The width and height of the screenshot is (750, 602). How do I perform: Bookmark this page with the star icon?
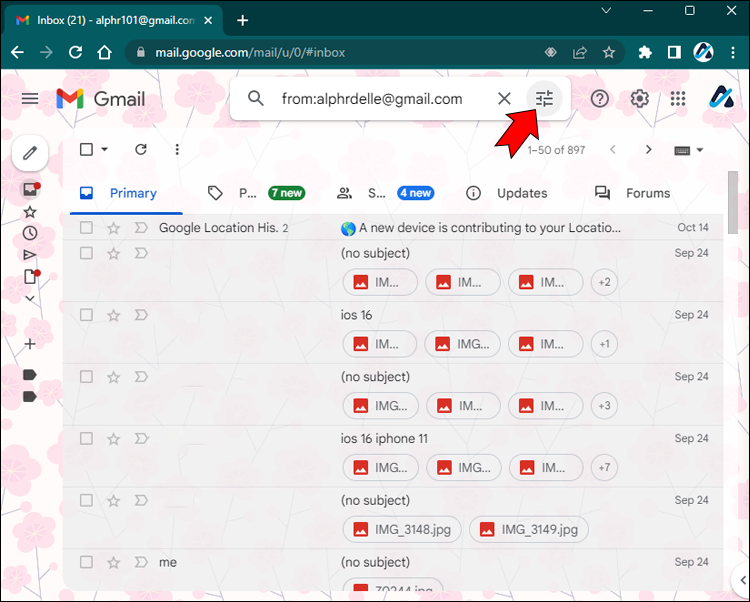coord(608,52)
